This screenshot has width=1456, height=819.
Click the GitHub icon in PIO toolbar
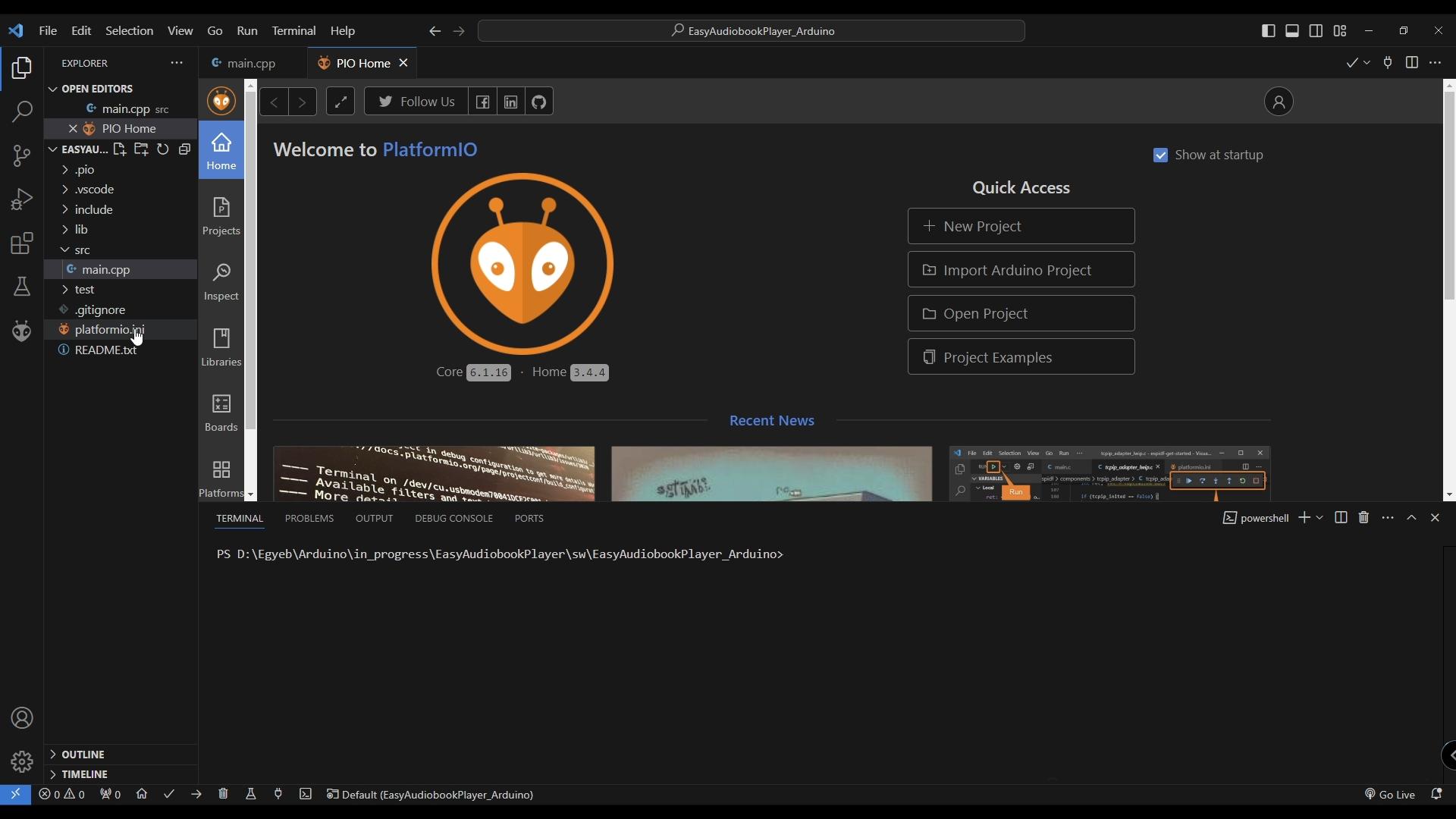pyautogui.click(x=539, y=102)
